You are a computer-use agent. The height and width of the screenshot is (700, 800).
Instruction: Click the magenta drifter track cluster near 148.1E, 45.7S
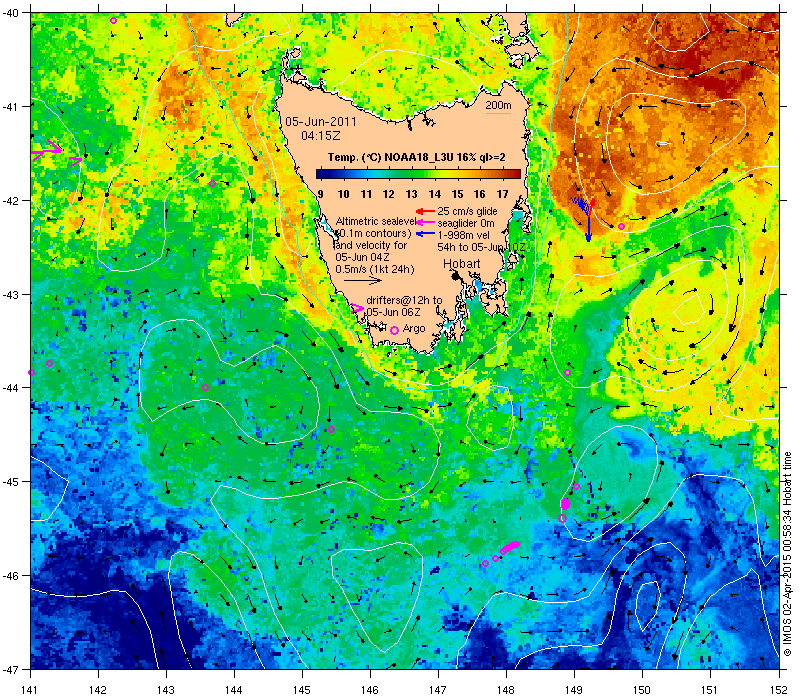pos(510,547)
